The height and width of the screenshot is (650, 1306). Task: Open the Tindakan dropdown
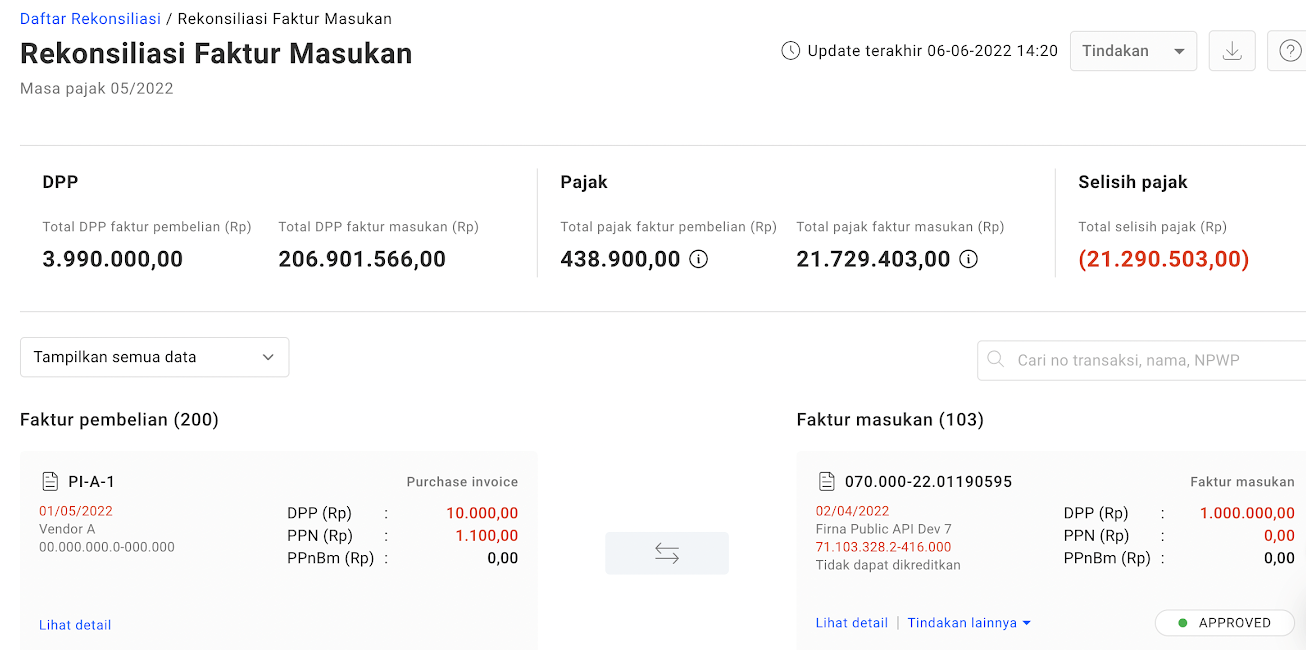1133,51
